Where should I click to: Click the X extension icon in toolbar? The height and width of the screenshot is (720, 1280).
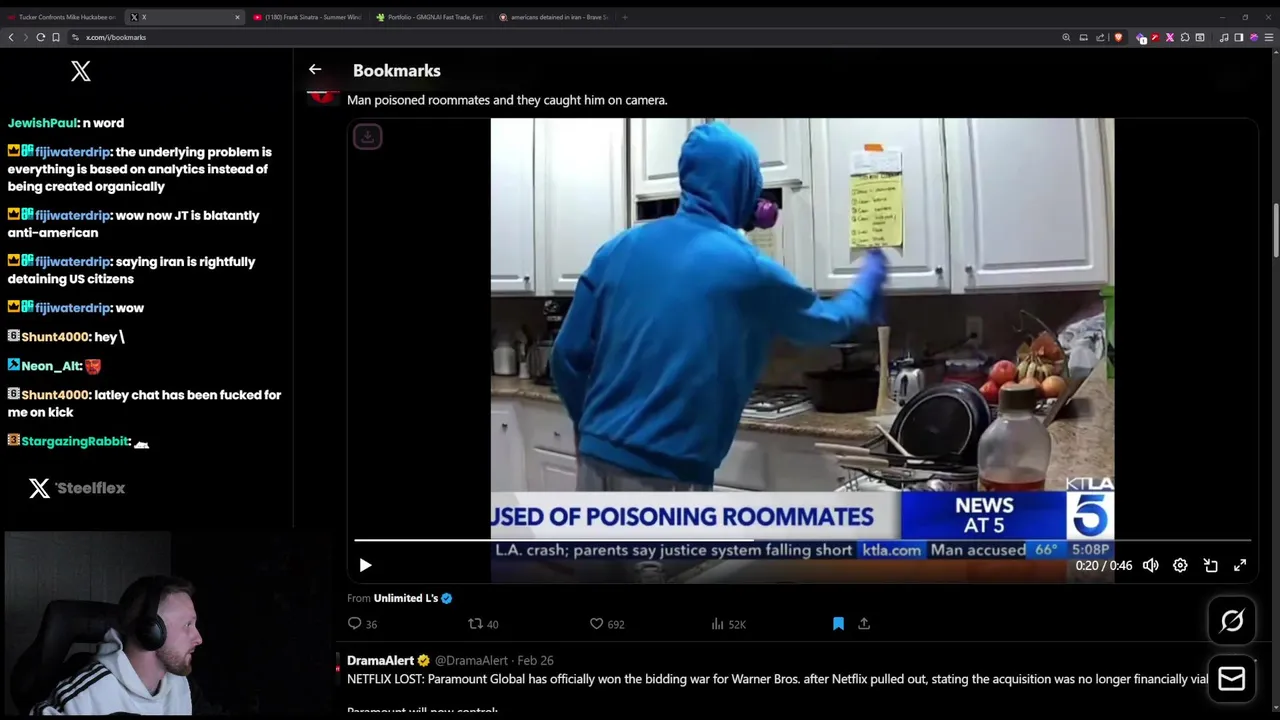(x=1170, y=37)
